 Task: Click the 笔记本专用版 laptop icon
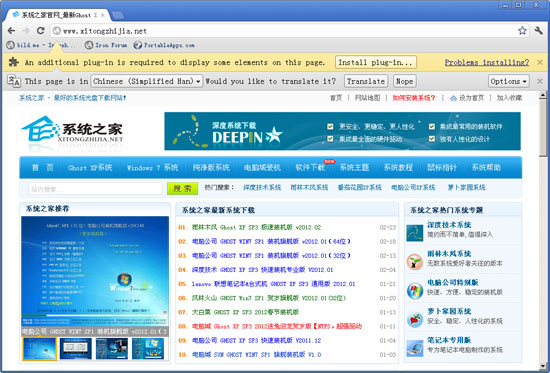[x=415, y=348]
